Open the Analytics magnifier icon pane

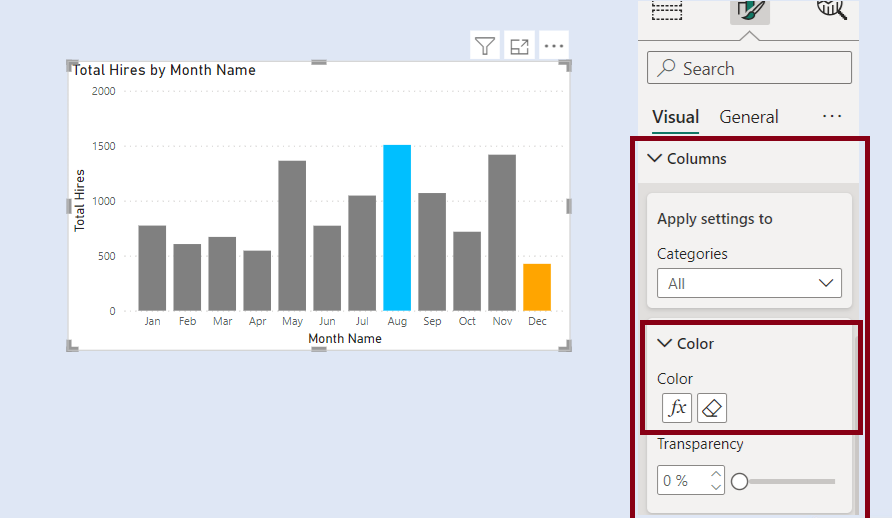pos(831,10)
